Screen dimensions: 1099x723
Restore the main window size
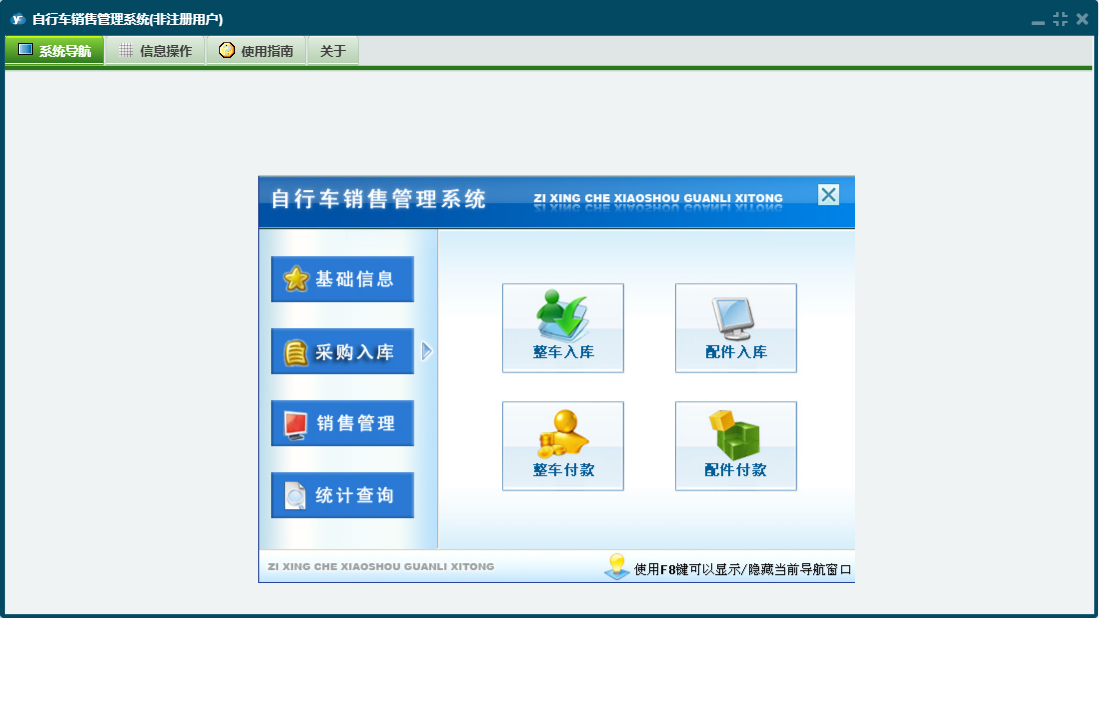[x=1060, y=20]
